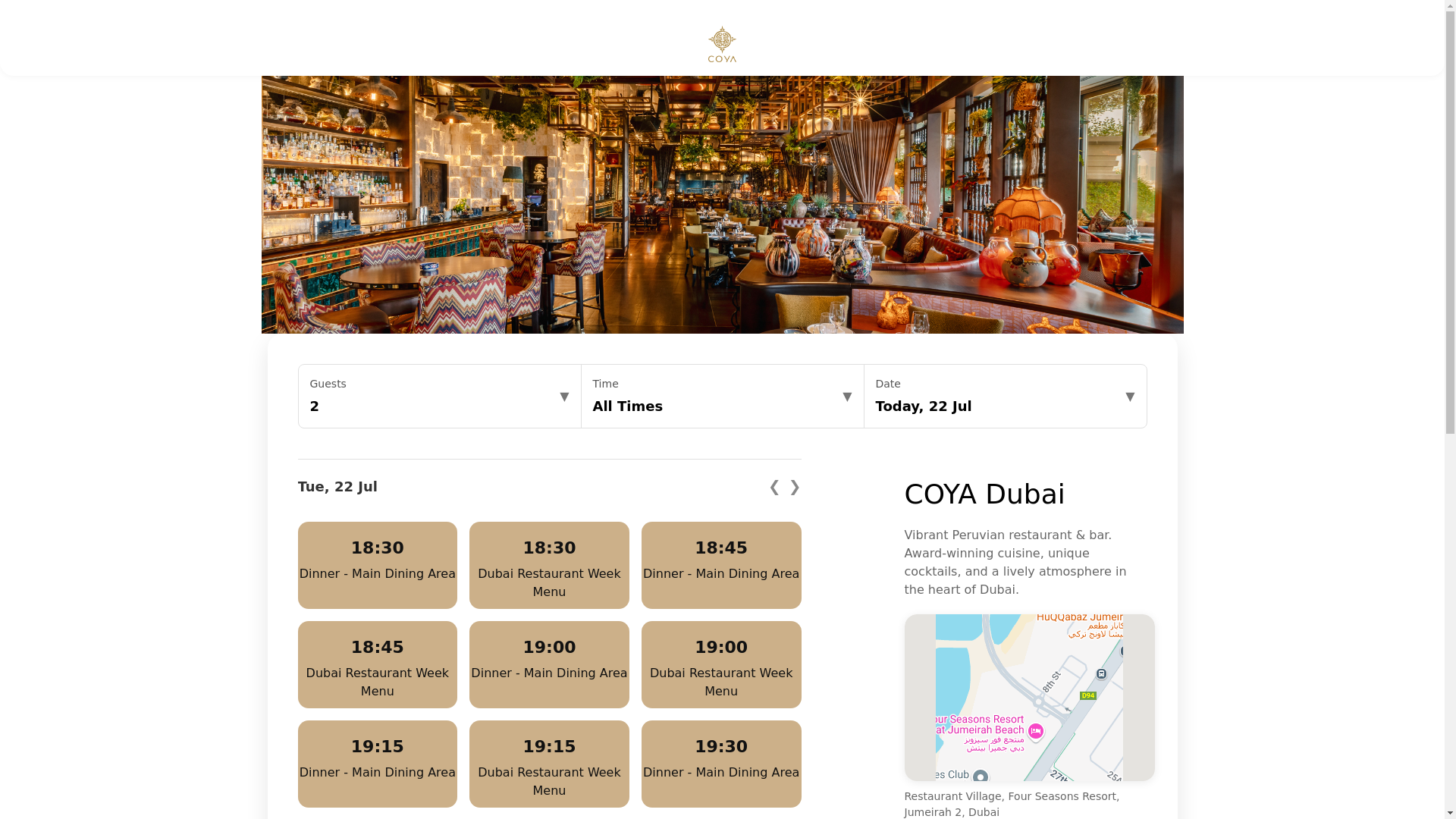Reserve 19:15 Dubai Restaurant Week Menu
The image size is (1456, 819).
549,764
